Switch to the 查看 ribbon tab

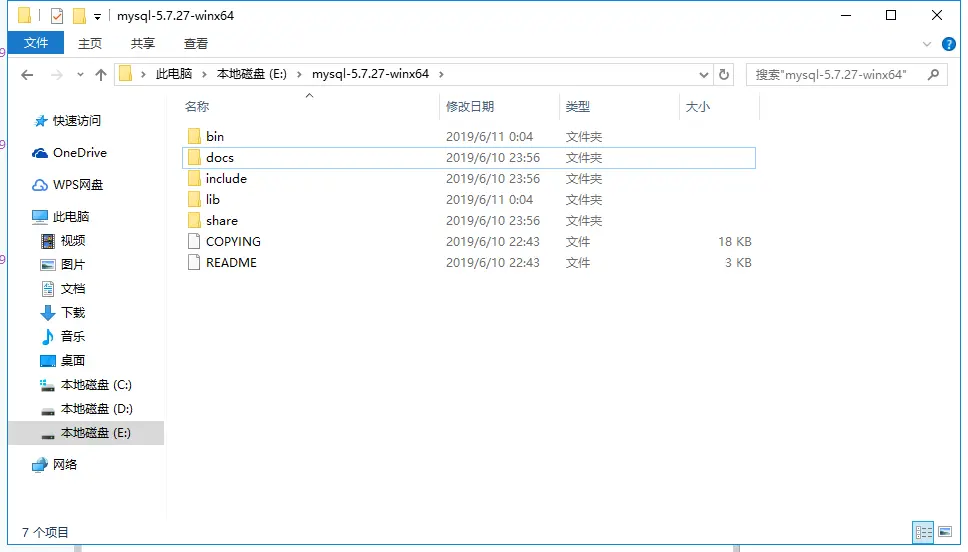(196, 43)
